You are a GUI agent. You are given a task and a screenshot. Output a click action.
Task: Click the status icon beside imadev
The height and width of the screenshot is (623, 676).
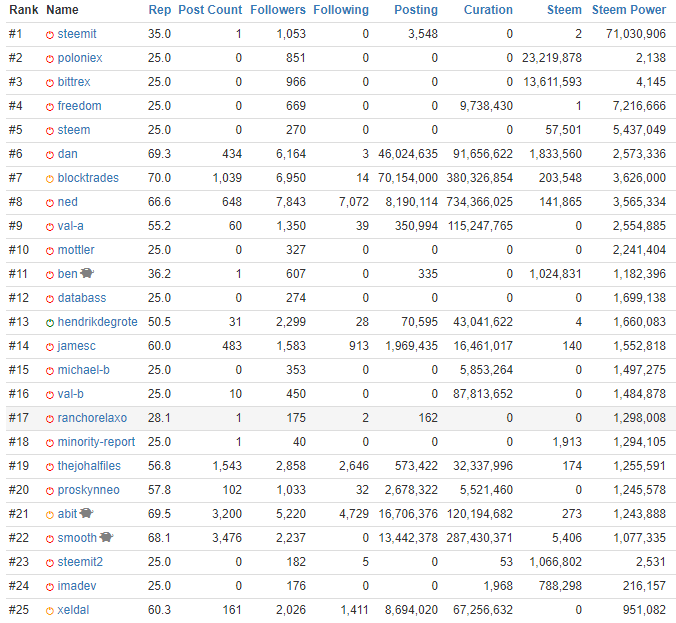pyautogui.click(x=50, y=587)
